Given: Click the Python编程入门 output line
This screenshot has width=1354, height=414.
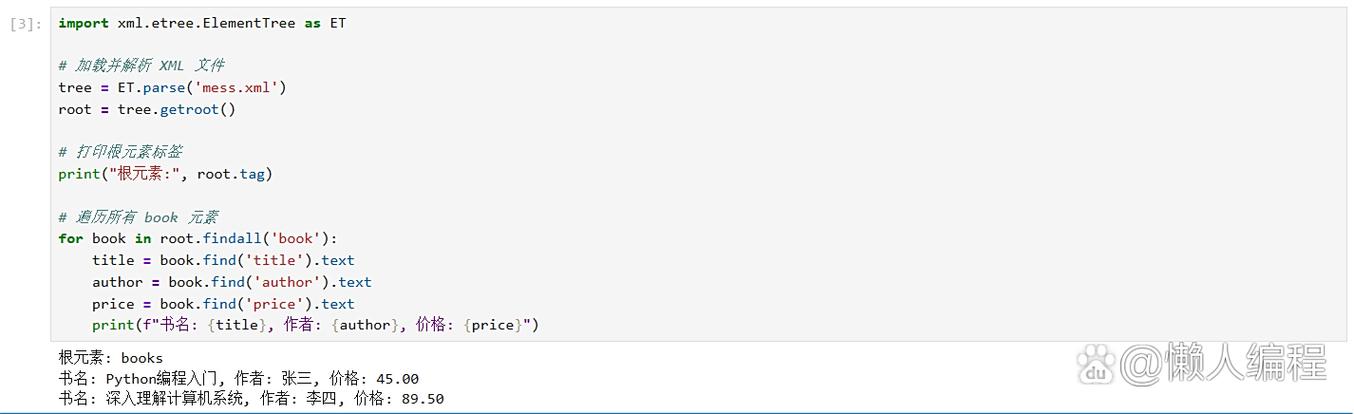Looking at the screenshot, I should (x=238, y=379).
